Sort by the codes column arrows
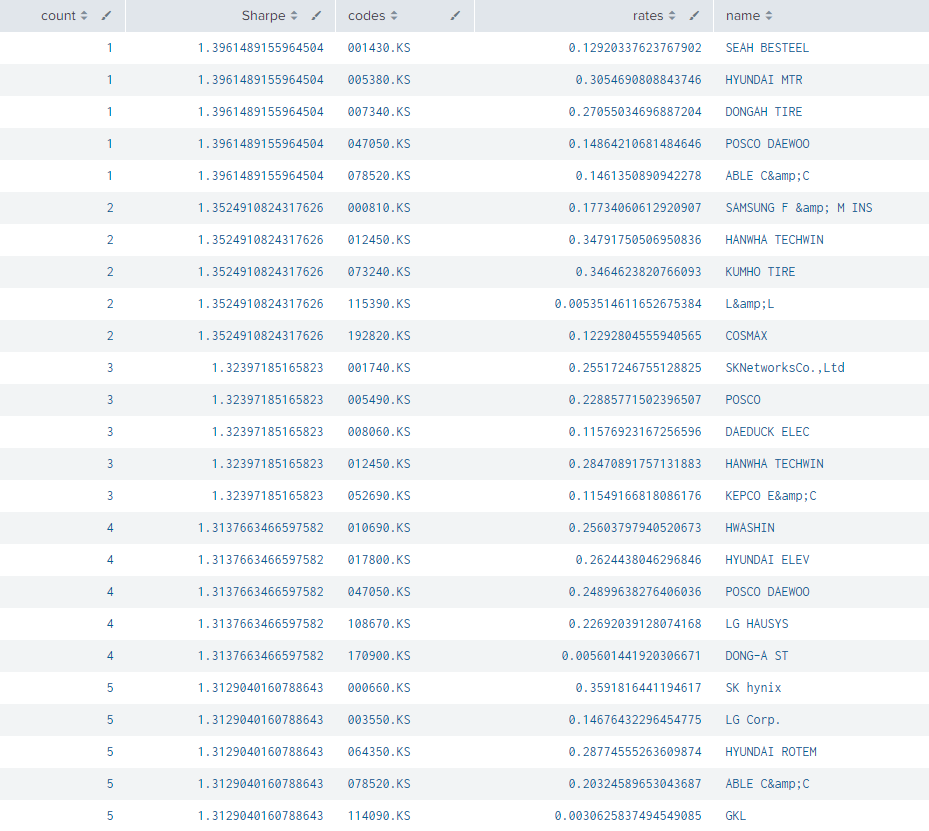This screenshot has height=831, width=929. tap(394, 16)
